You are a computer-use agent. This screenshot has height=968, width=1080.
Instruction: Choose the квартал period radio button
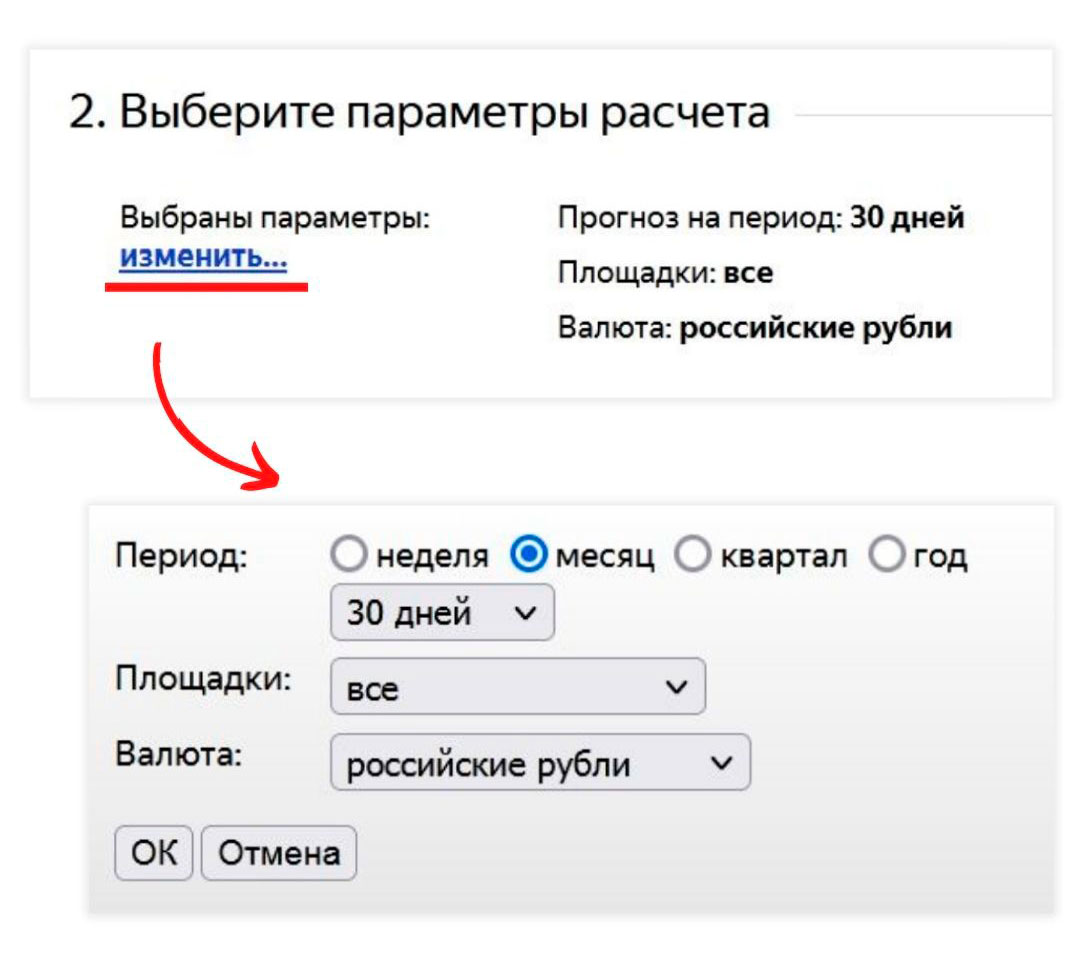[692, 554]
